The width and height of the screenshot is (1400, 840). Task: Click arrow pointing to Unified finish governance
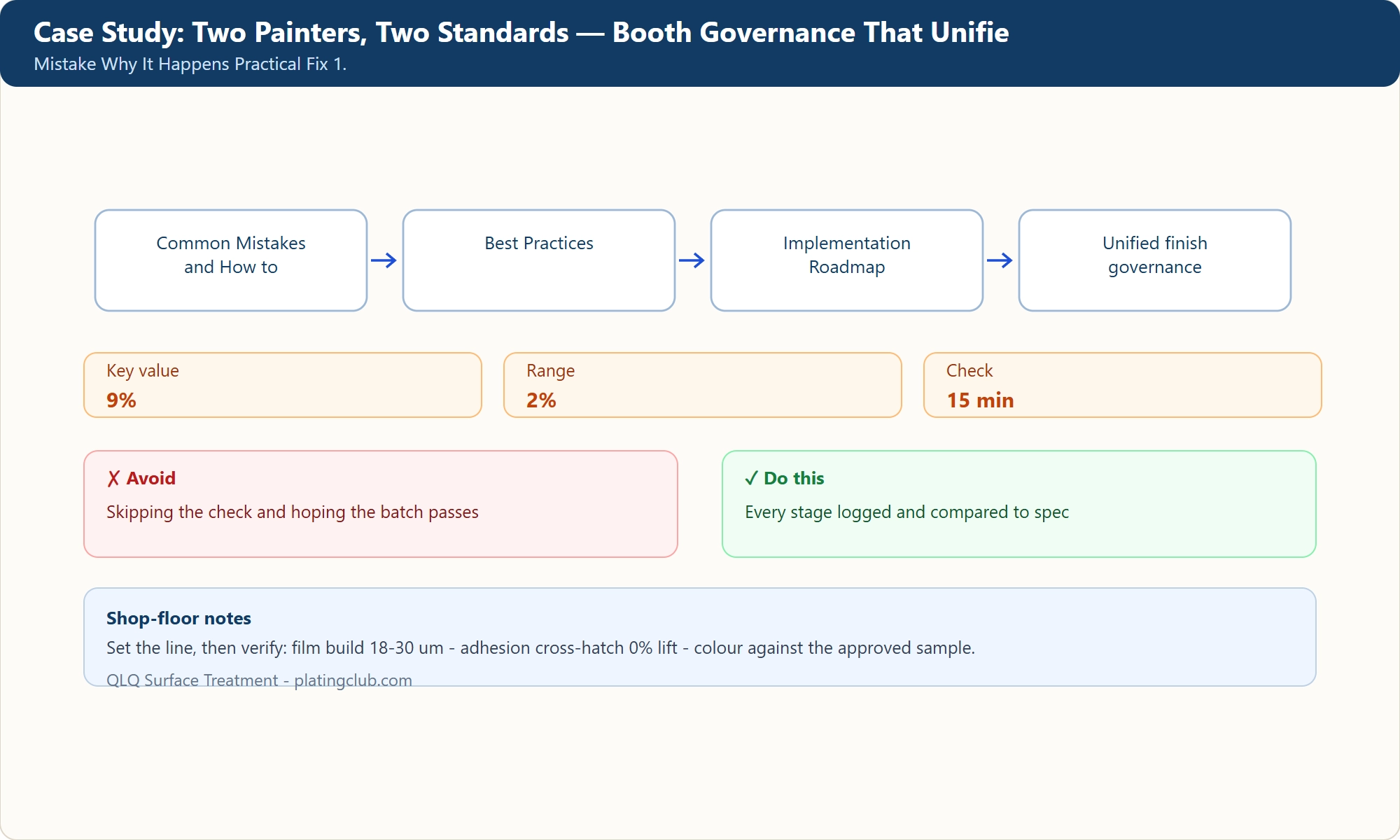1000,260
